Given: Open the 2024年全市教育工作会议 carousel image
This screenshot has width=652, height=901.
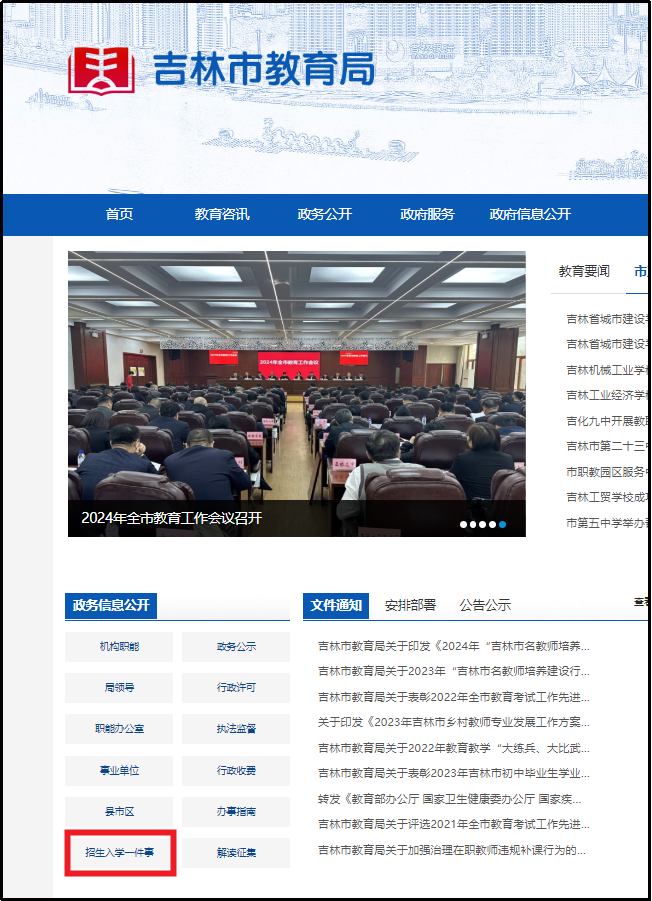Looking at the screenshot, I should [296, 390].
